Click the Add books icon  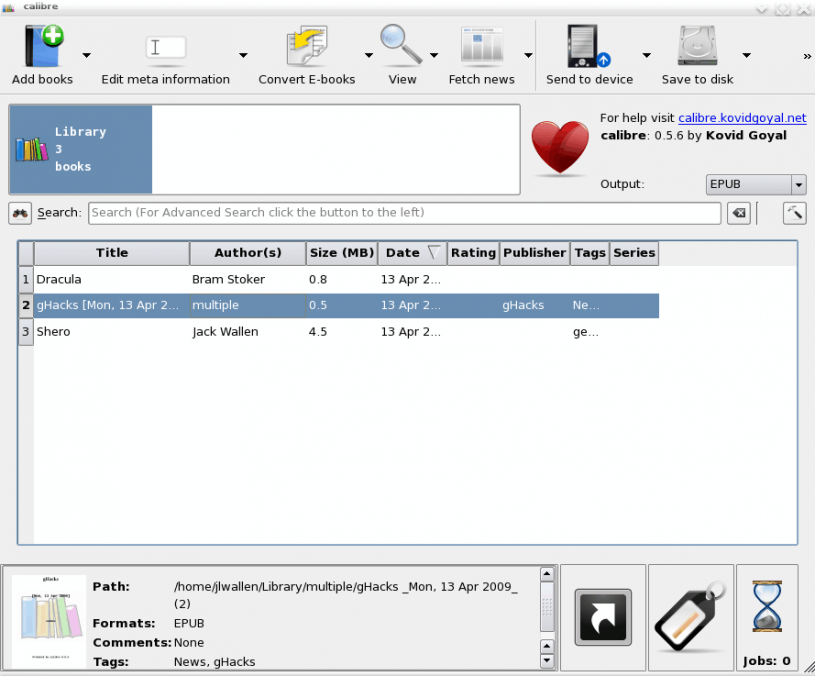(x=44, y=46)
